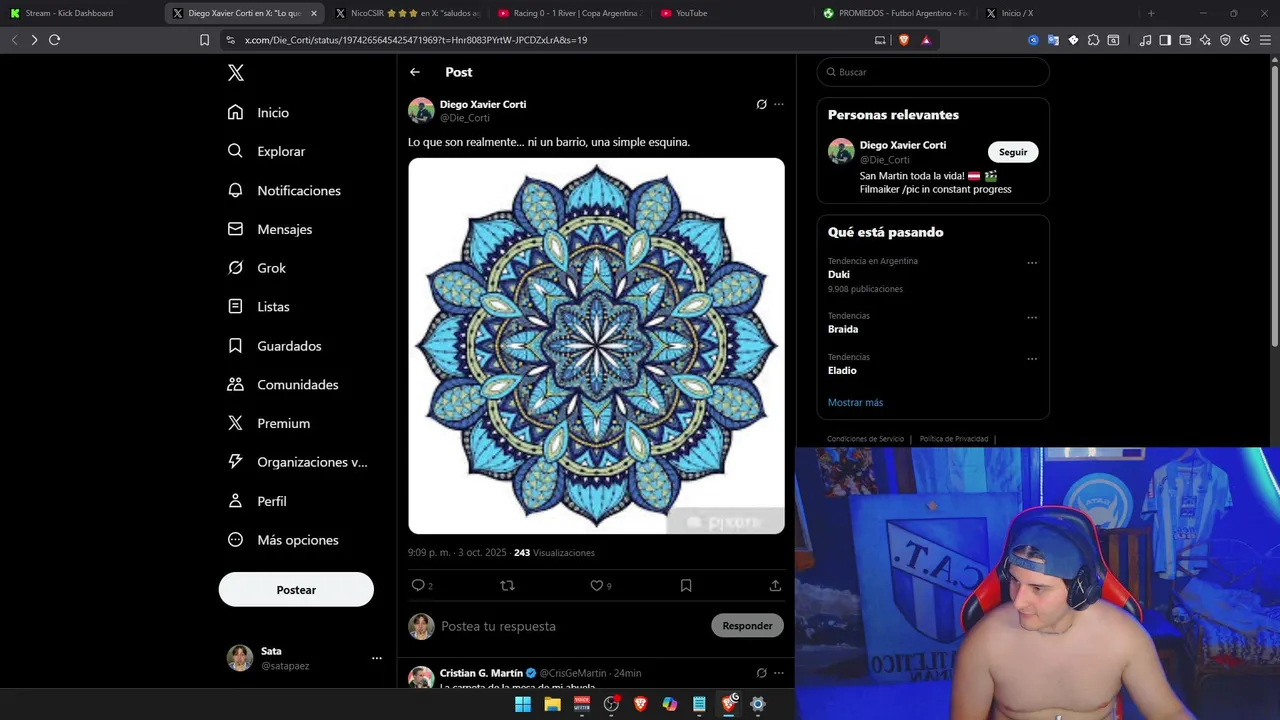Toggle the browser sidebar panel icon
Screen dimensions: 1280x720
(x=1165, y=40)
